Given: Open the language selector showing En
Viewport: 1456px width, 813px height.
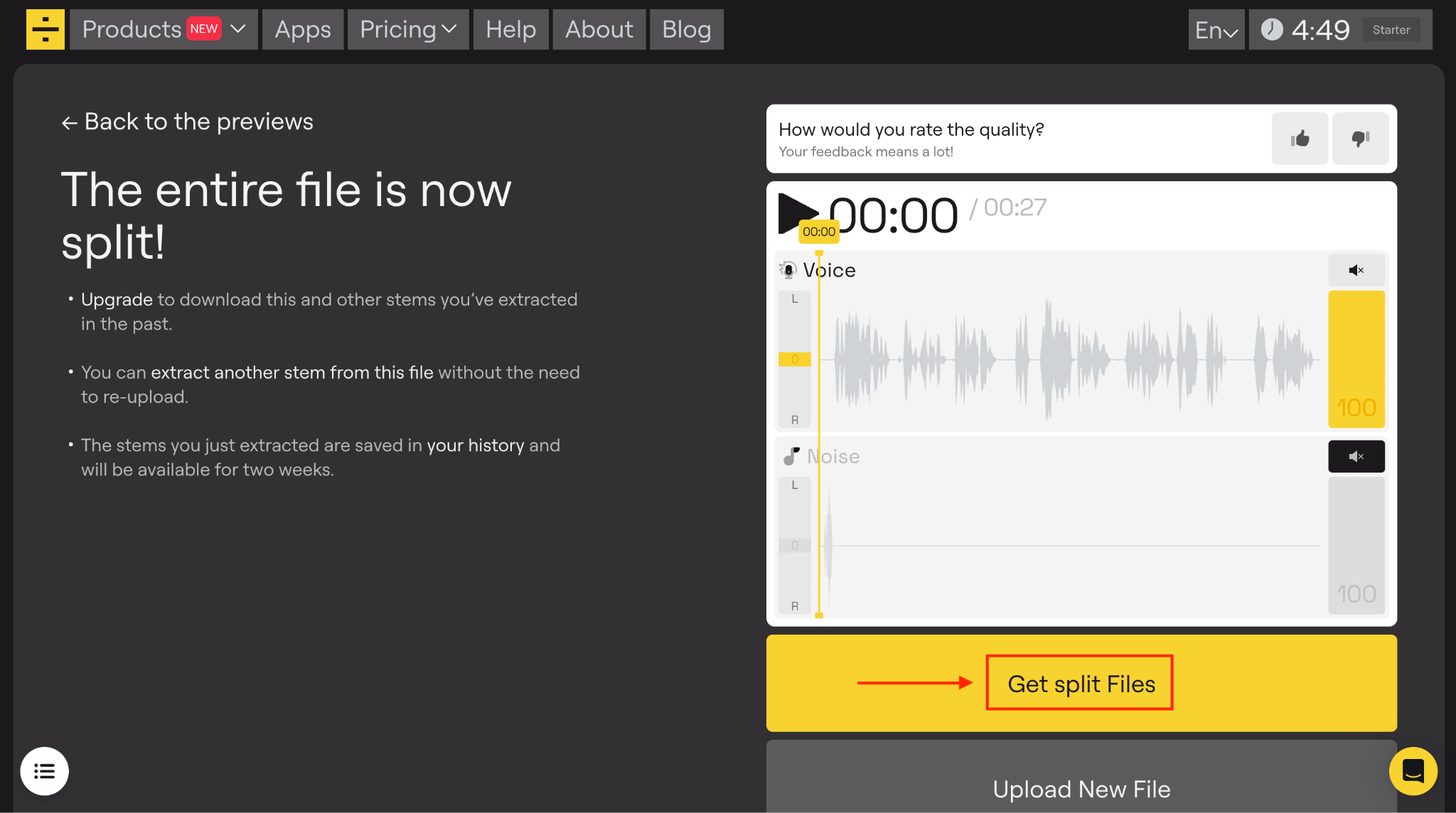Looking at the screenshot, I should 1216,29.
